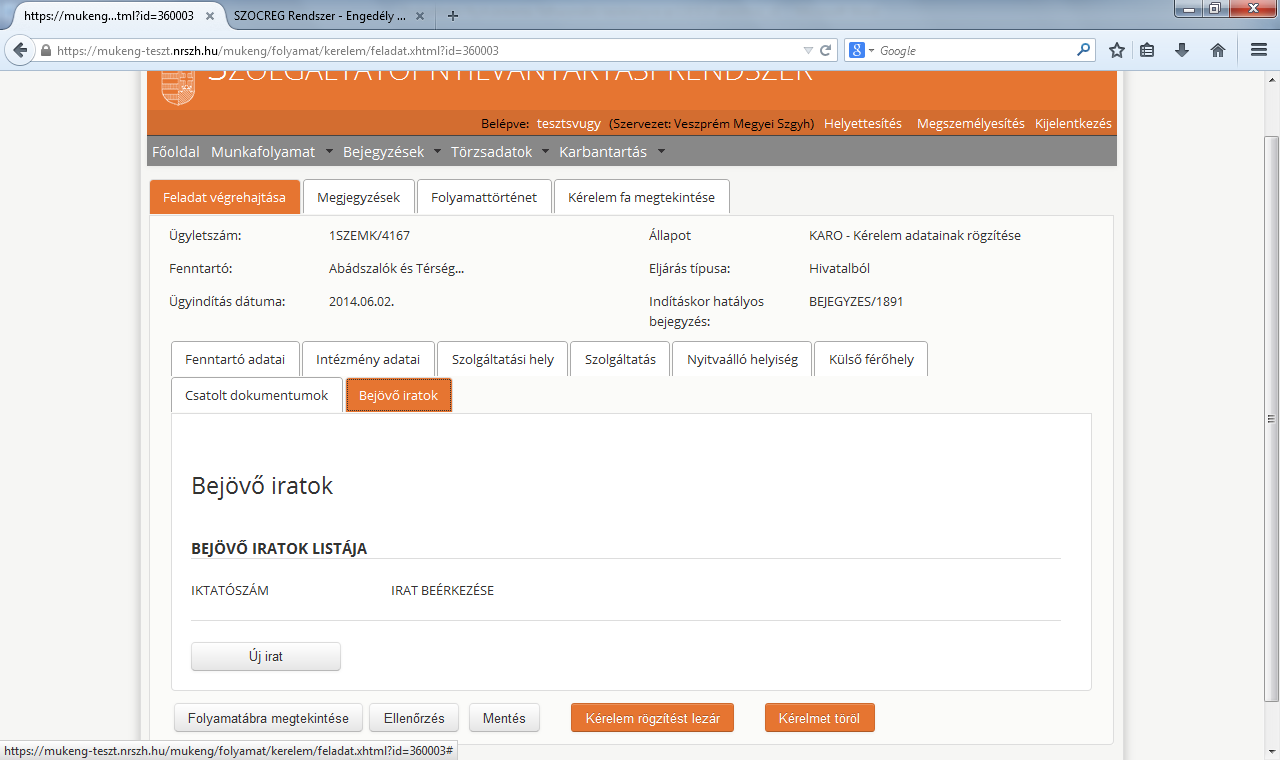Click Helyettesítés link
This screenshot has width=1280, height=760.
pyautogui.click(x=863, y=123)
